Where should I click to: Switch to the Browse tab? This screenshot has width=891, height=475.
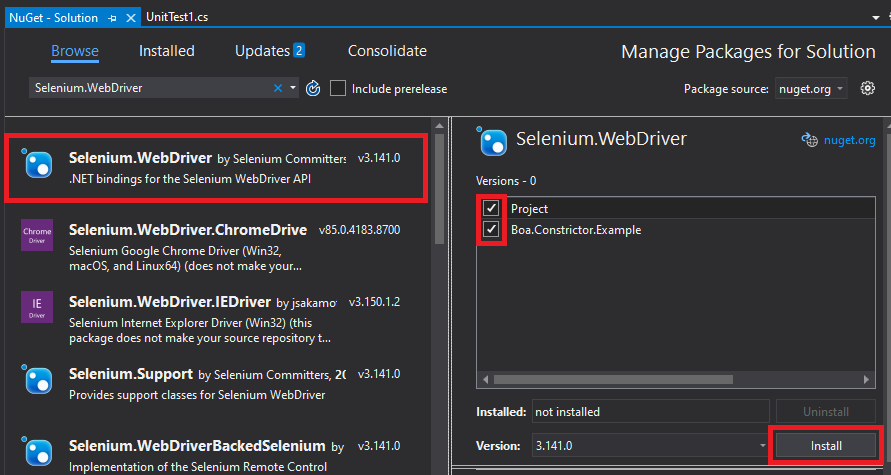click(x=75, y=51)
